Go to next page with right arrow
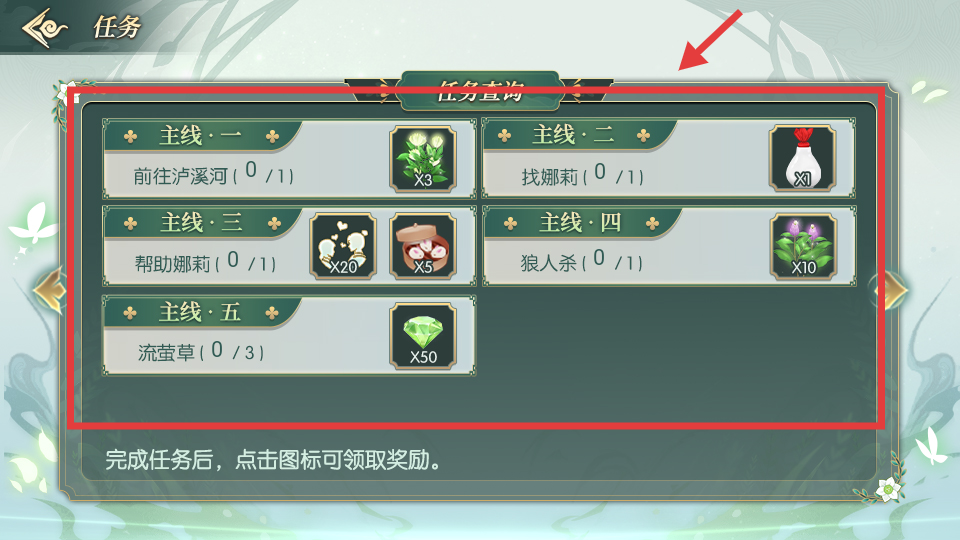Screen dimensions: 960x540 pos(890,290)
